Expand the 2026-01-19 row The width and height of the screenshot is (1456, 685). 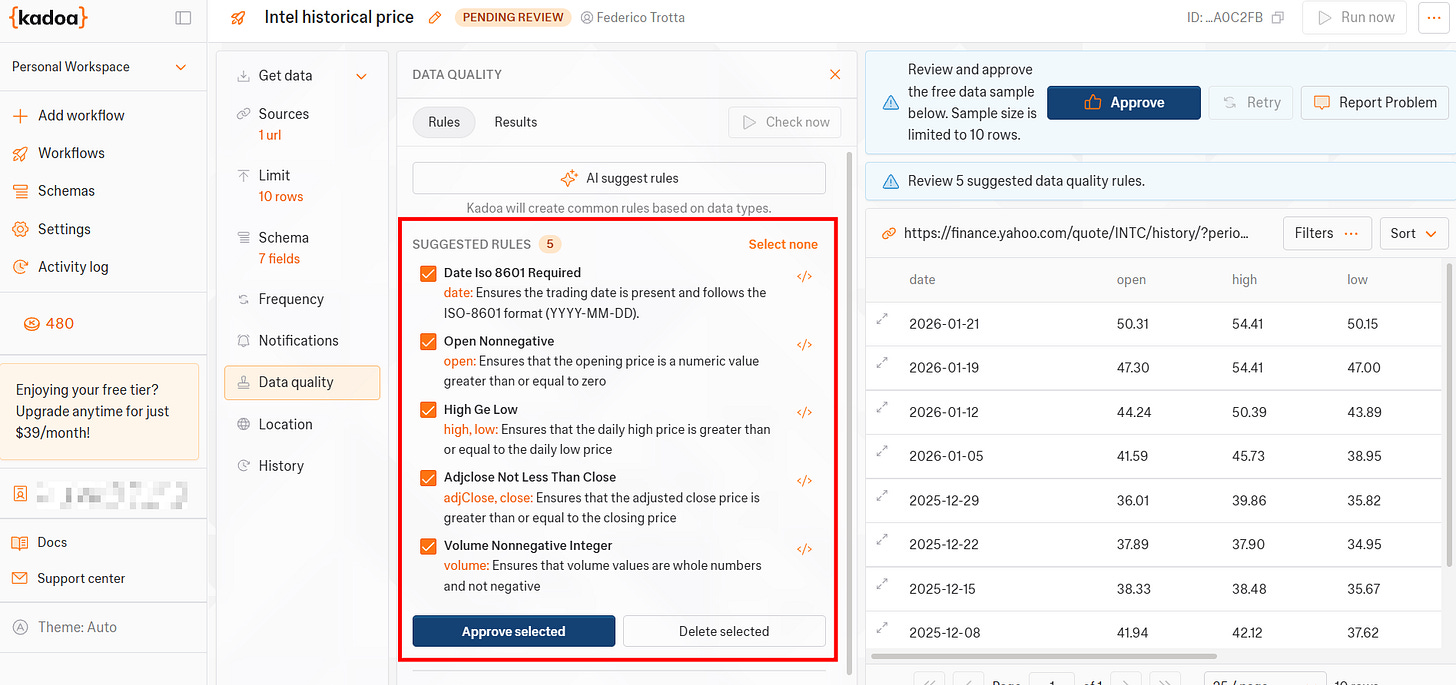click(x=882, y=364)
